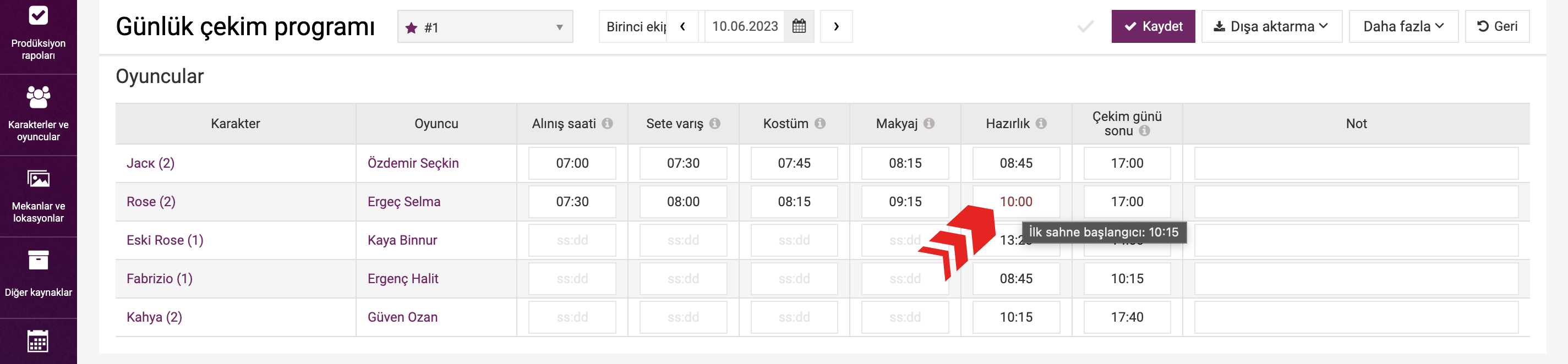Open Diğer kaynaklar section
This screenshot has height=364, width=1568.
click(39, 278)
